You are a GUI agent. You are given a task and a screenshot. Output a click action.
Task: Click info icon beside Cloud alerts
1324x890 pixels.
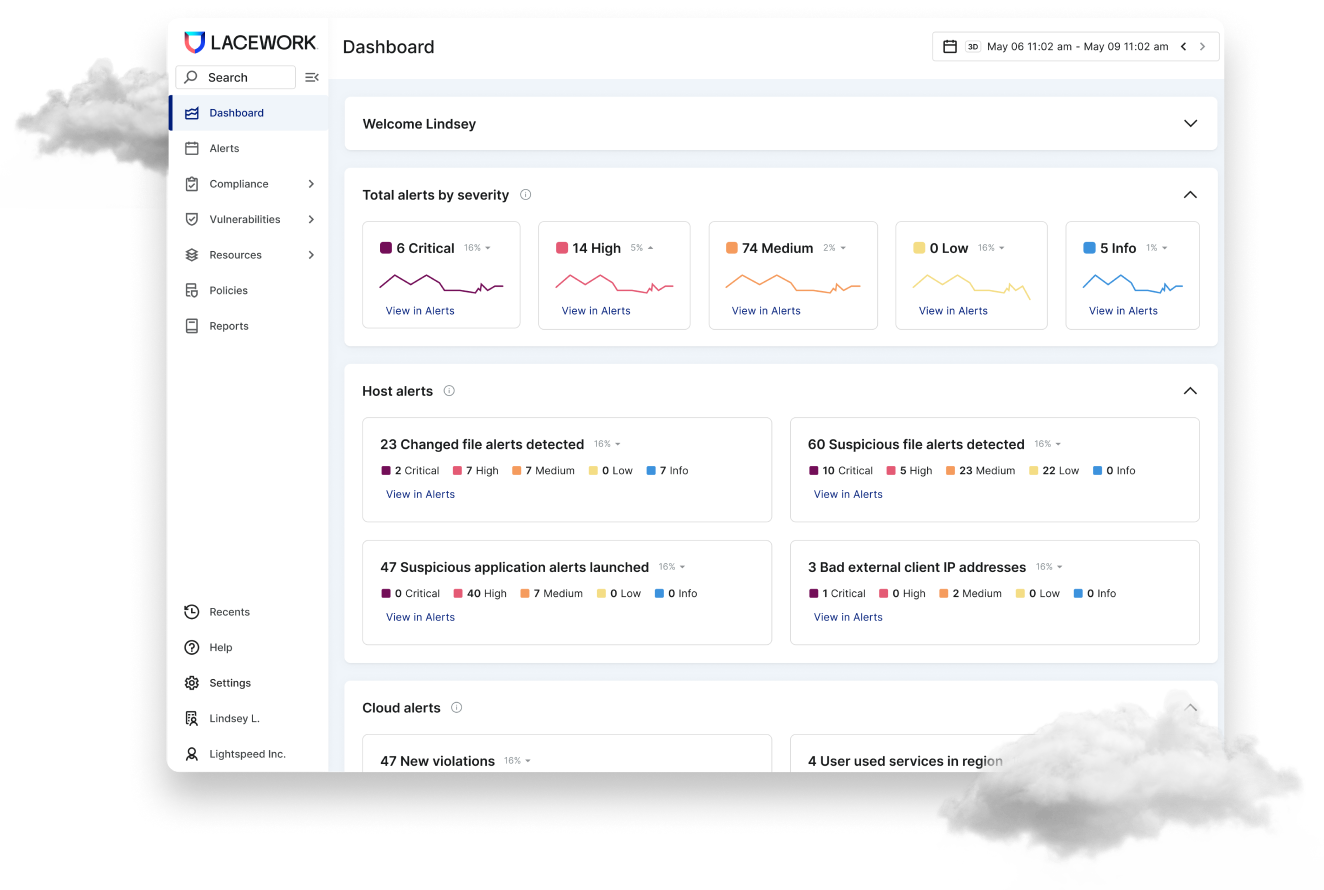[457, 707]
